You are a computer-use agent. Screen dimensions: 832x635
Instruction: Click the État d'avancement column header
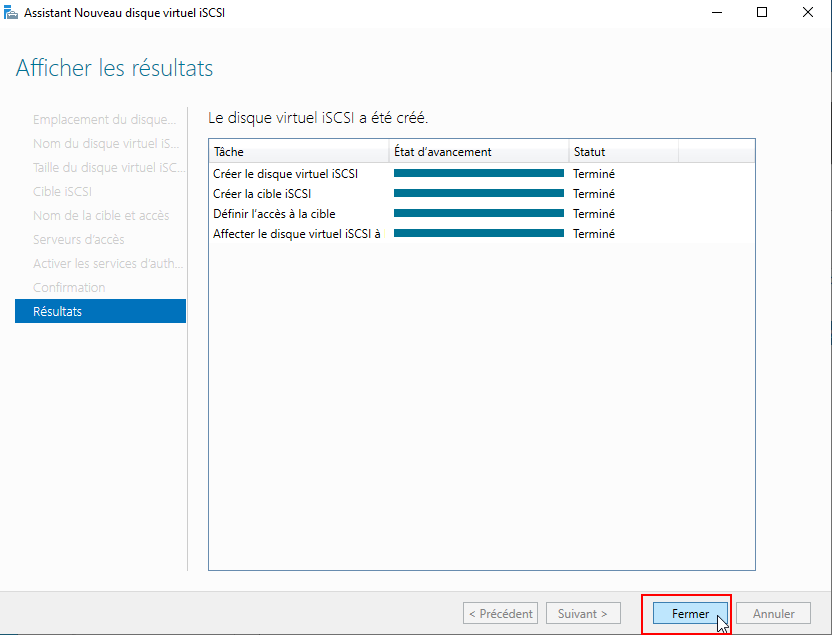(x=478, y=152)
